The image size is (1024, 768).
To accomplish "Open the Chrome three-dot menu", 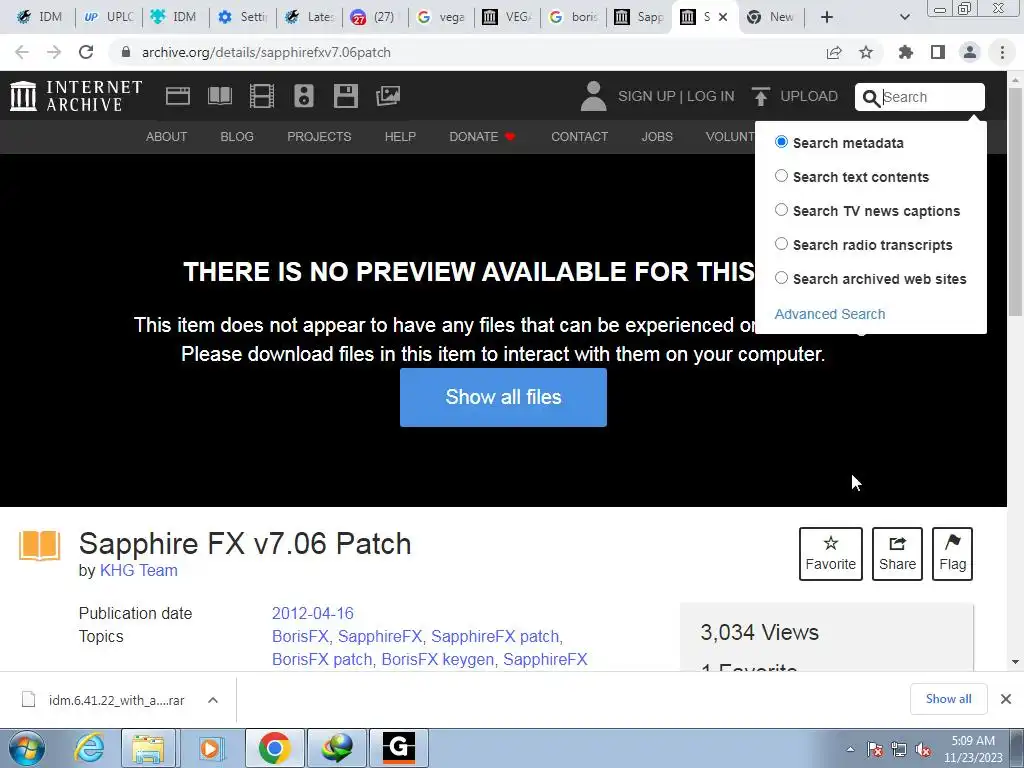I will click(x=1002, y=52).
